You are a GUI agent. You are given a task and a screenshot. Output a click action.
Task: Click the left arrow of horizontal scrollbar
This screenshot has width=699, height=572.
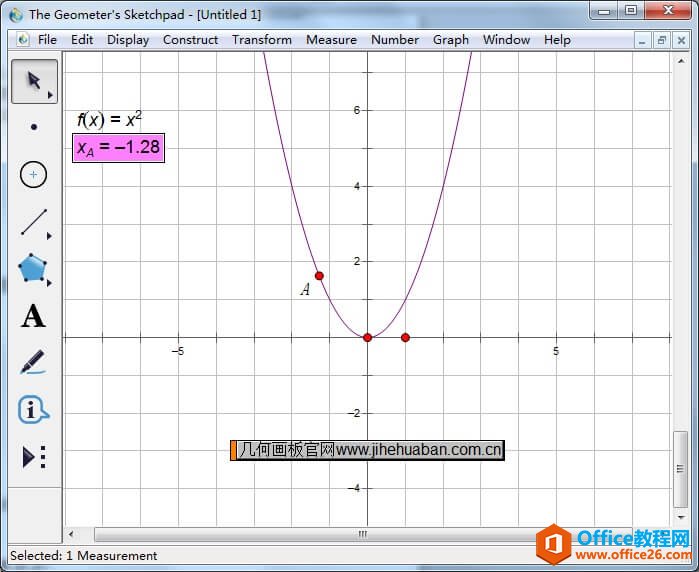71,534
